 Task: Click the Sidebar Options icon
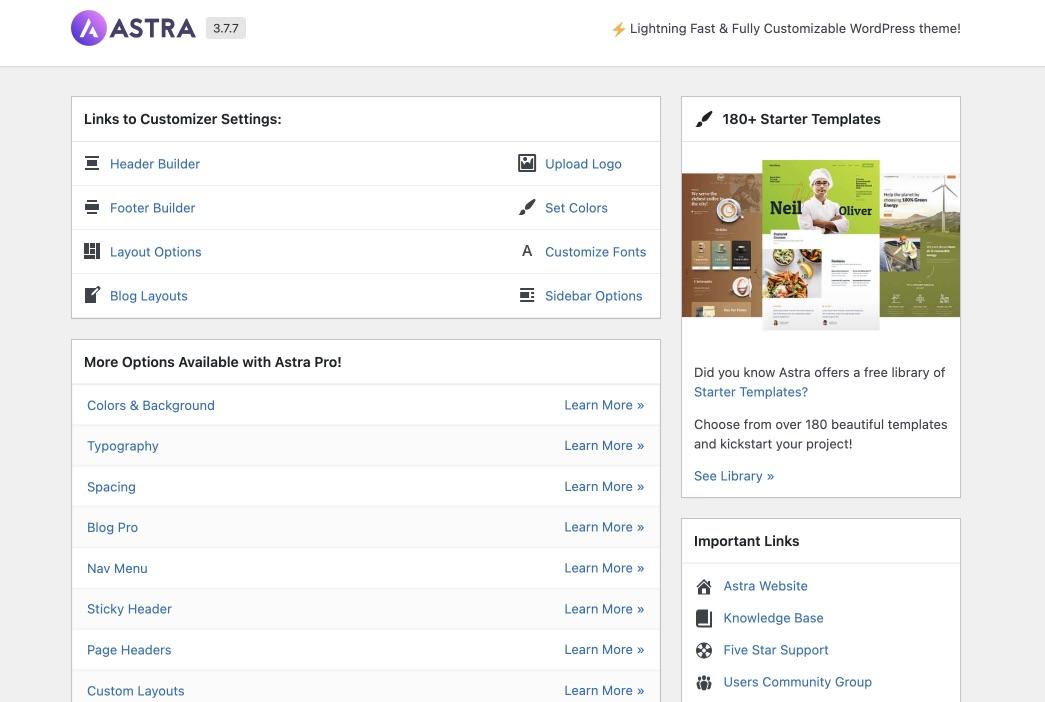point(527,294)
